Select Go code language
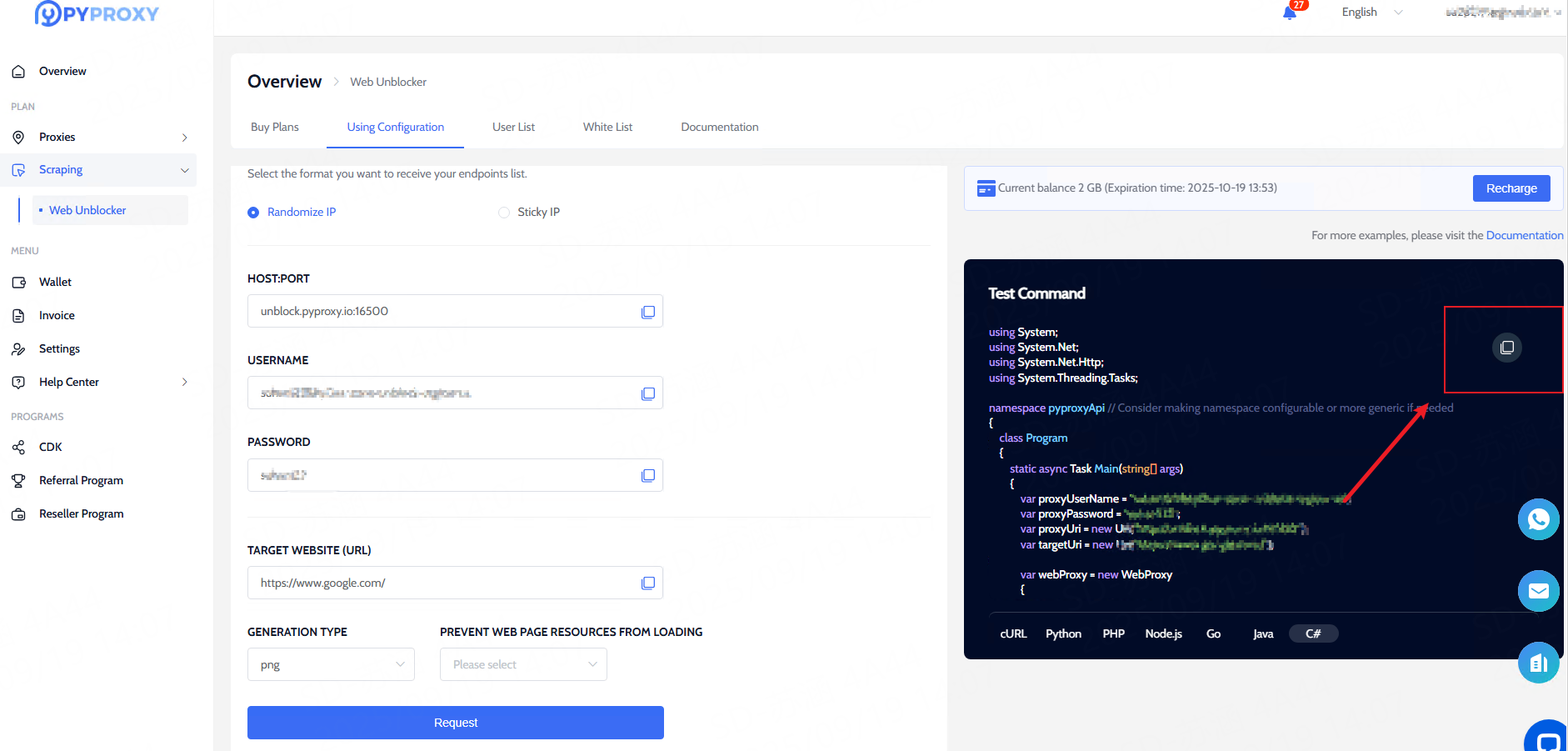Image resolution: width=1568 pixels, height=751 pixels. [x=1213, y=634]
